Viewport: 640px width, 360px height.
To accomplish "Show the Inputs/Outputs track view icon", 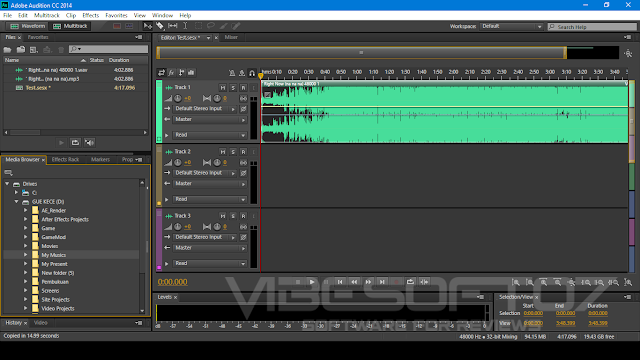I will pos(162,73).
